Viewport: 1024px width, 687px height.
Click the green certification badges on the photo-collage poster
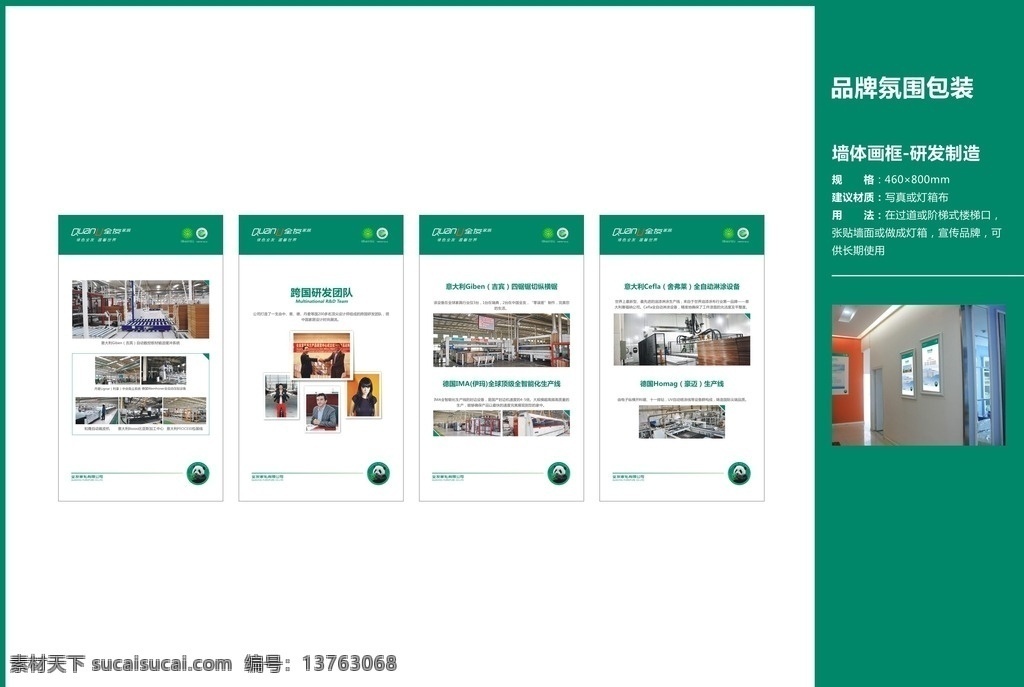pos(195,234)
